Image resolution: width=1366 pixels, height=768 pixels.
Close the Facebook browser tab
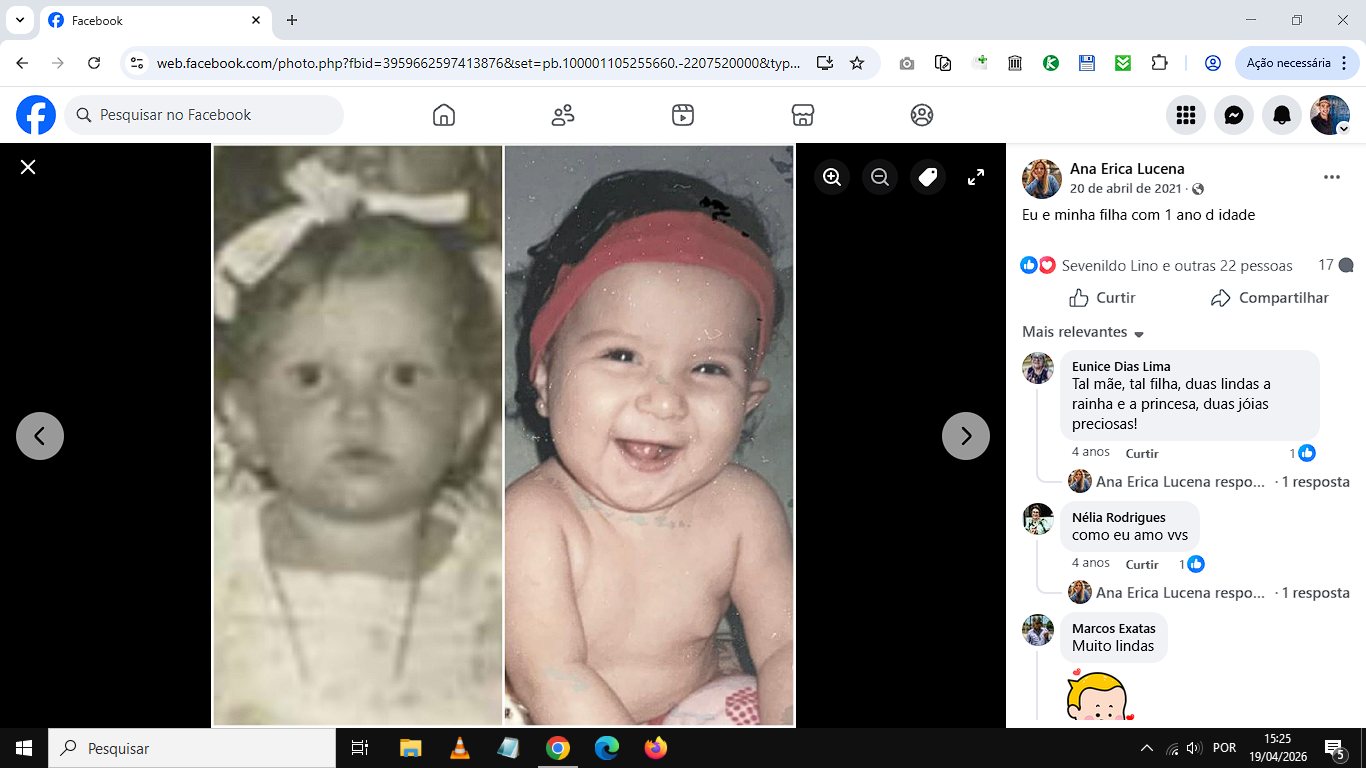[x=256, y=20]
